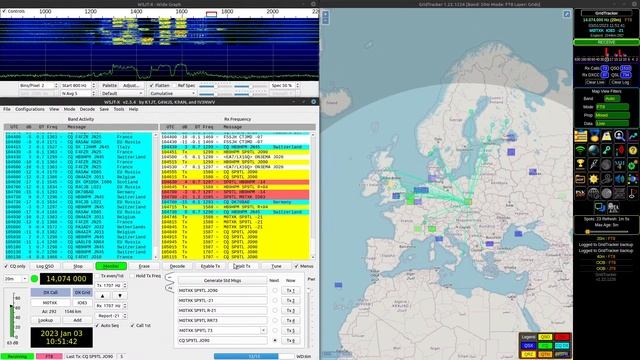Click the feather pen icon in GridTracker
640x360 pixels.
click(593, 164)
